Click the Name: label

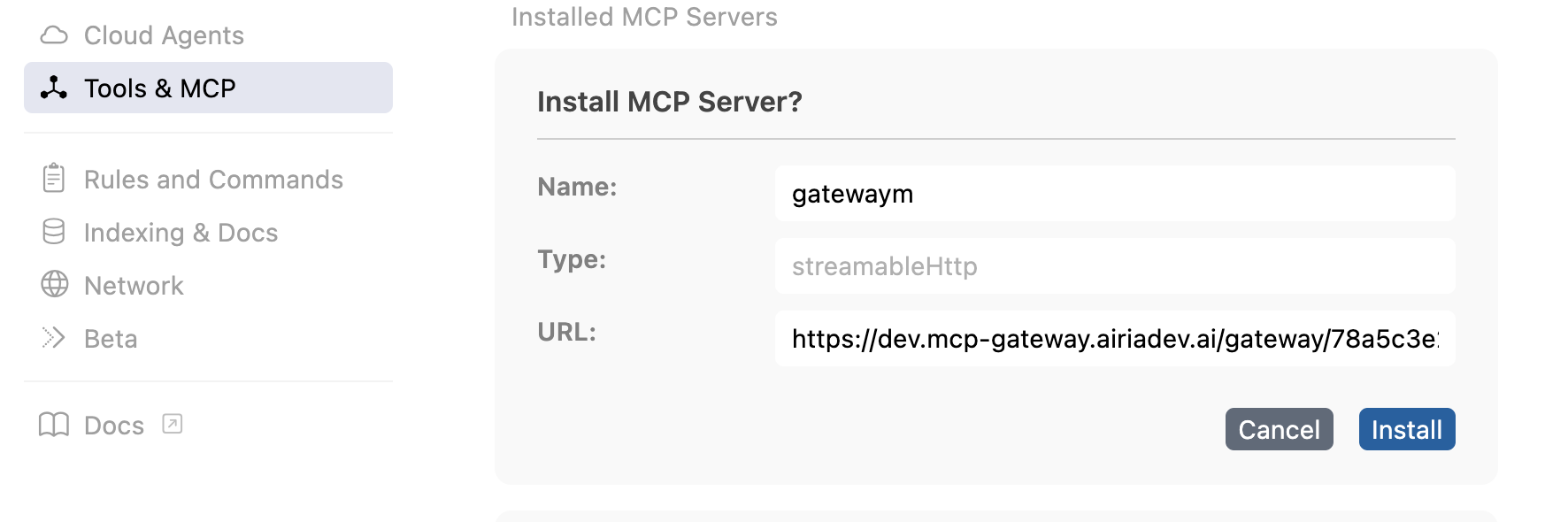coord(577,187)
